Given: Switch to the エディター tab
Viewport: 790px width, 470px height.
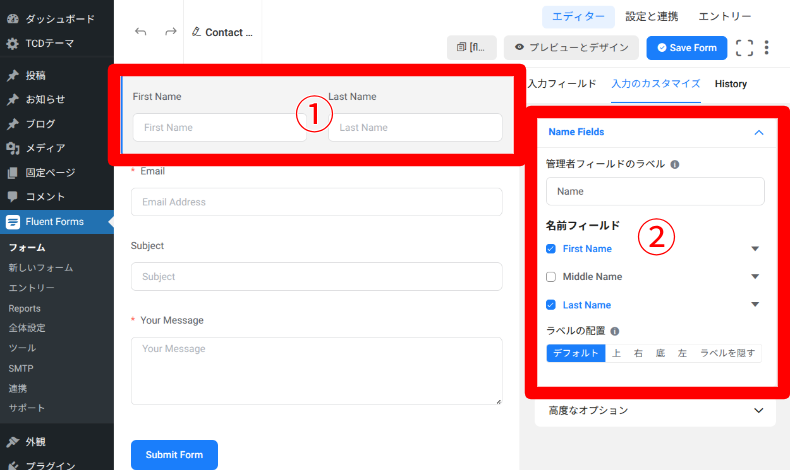Looking at the screenshot, I should point(578,17).
